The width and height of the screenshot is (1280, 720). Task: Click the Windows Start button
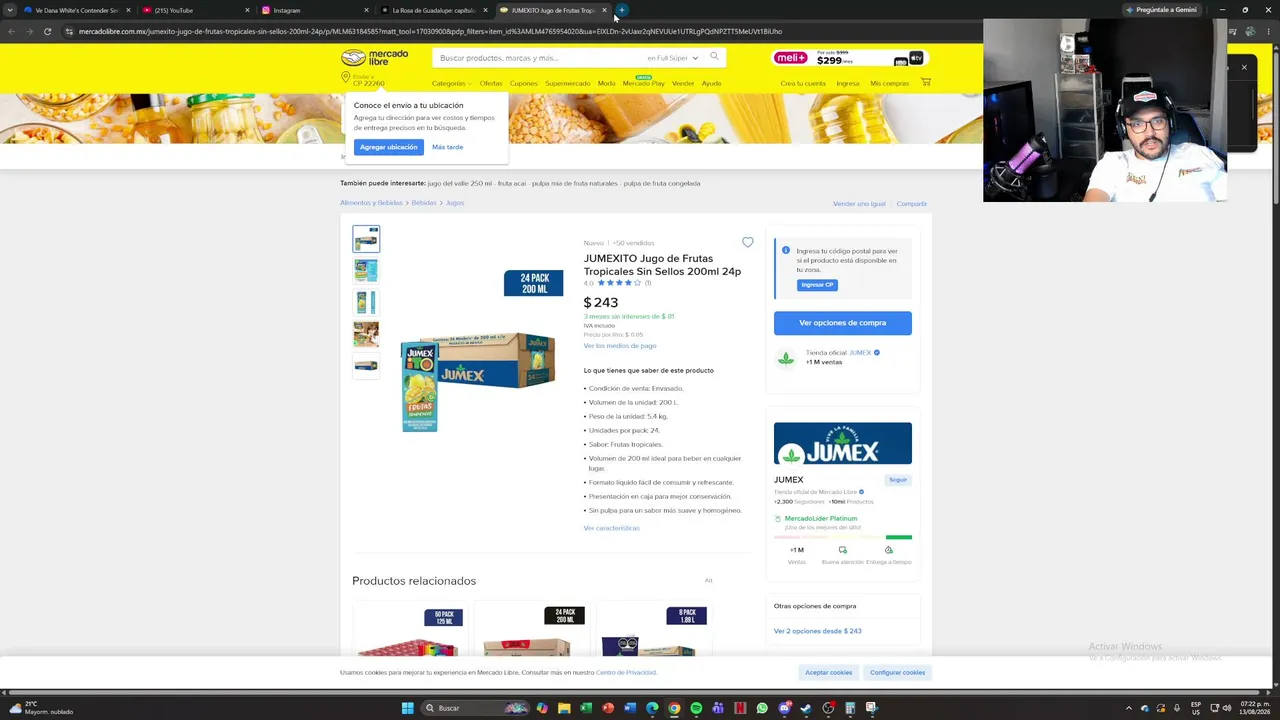coord(407,708)
